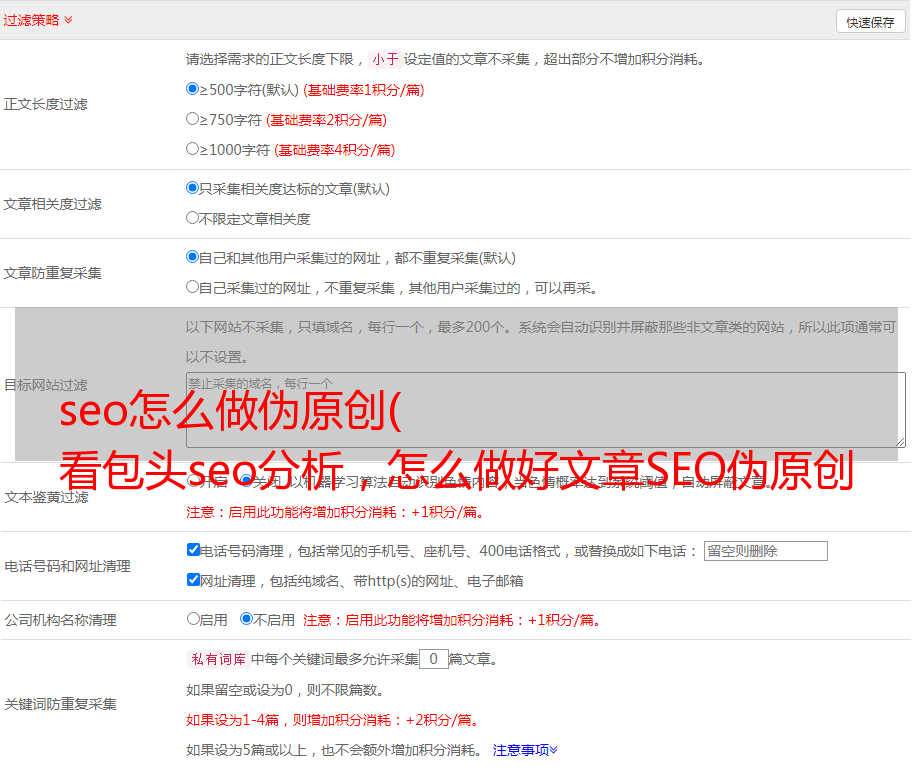Image resolution: width=912 pixels, height=768 pixels.
Task: Choose the ≥750字符 length radio button
Action: click(x=193, y=119)
